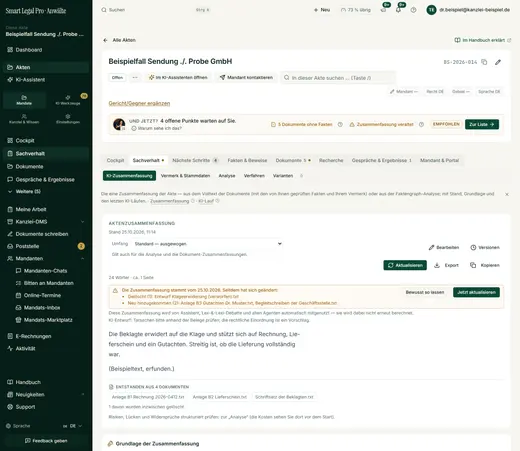Open info icon next to Zusammenfassung veraltet

click(x=421, y=124)
